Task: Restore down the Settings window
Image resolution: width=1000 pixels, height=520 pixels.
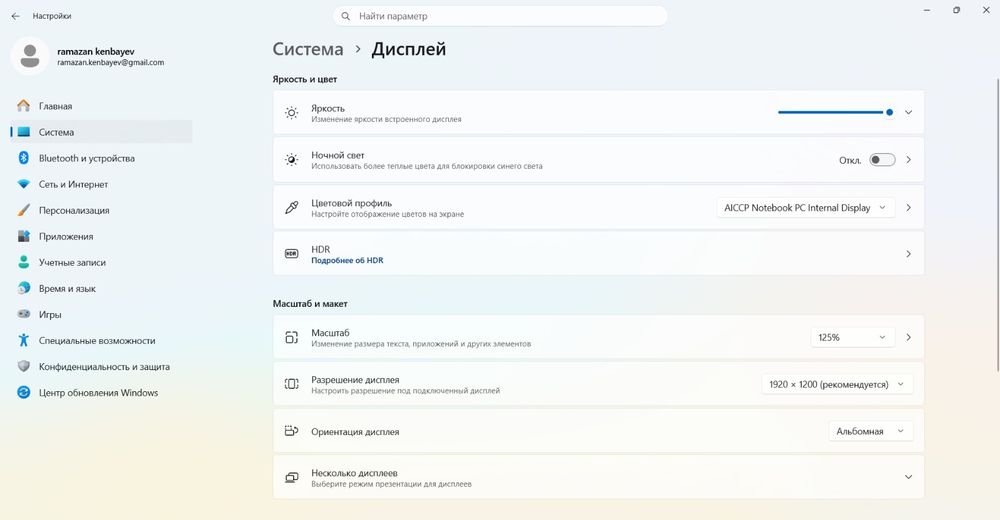Action: (957, 10)
